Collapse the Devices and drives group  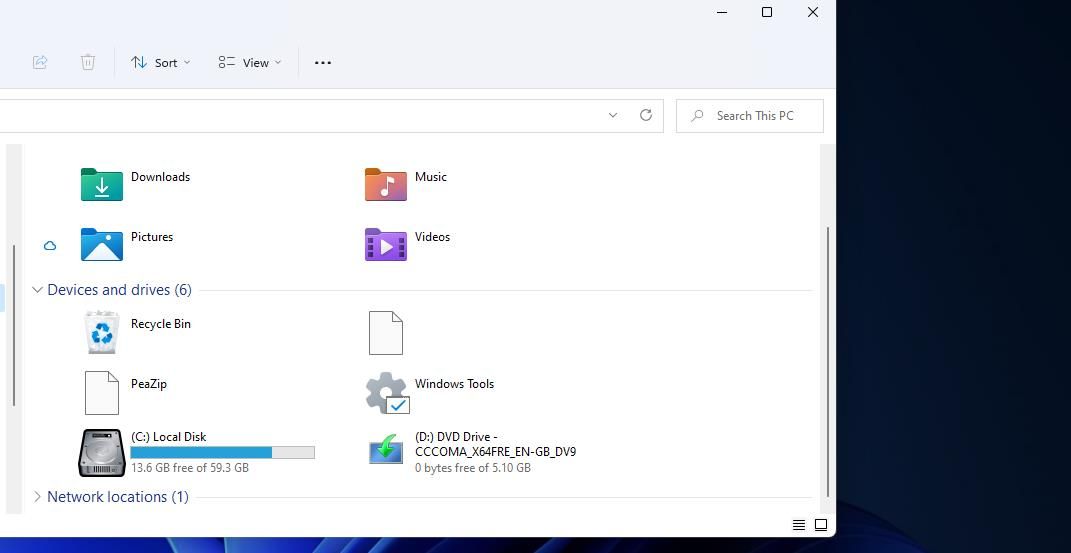[x=37, y=290]
